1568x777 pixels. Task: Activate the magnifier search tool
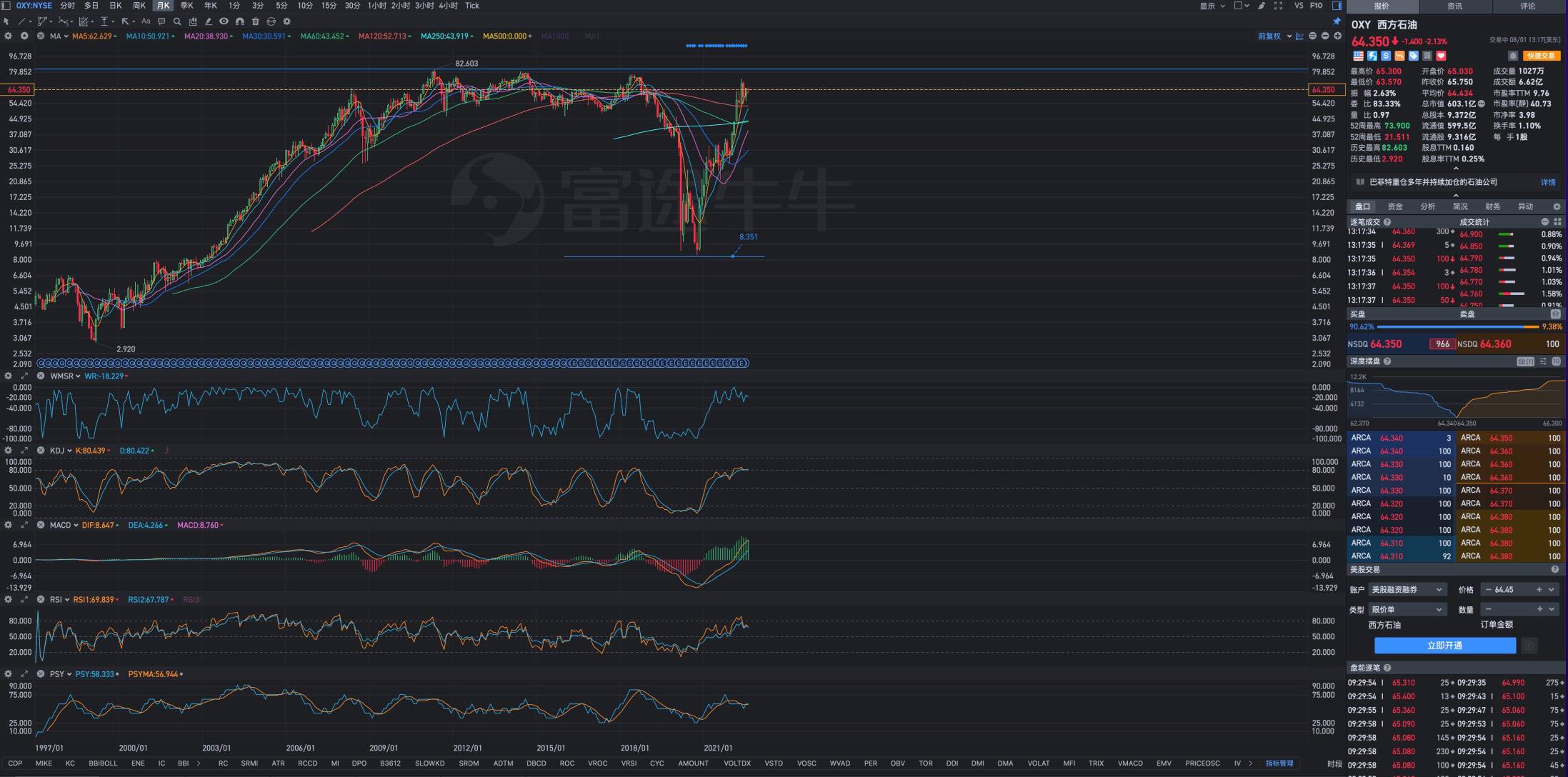[177, 21]
